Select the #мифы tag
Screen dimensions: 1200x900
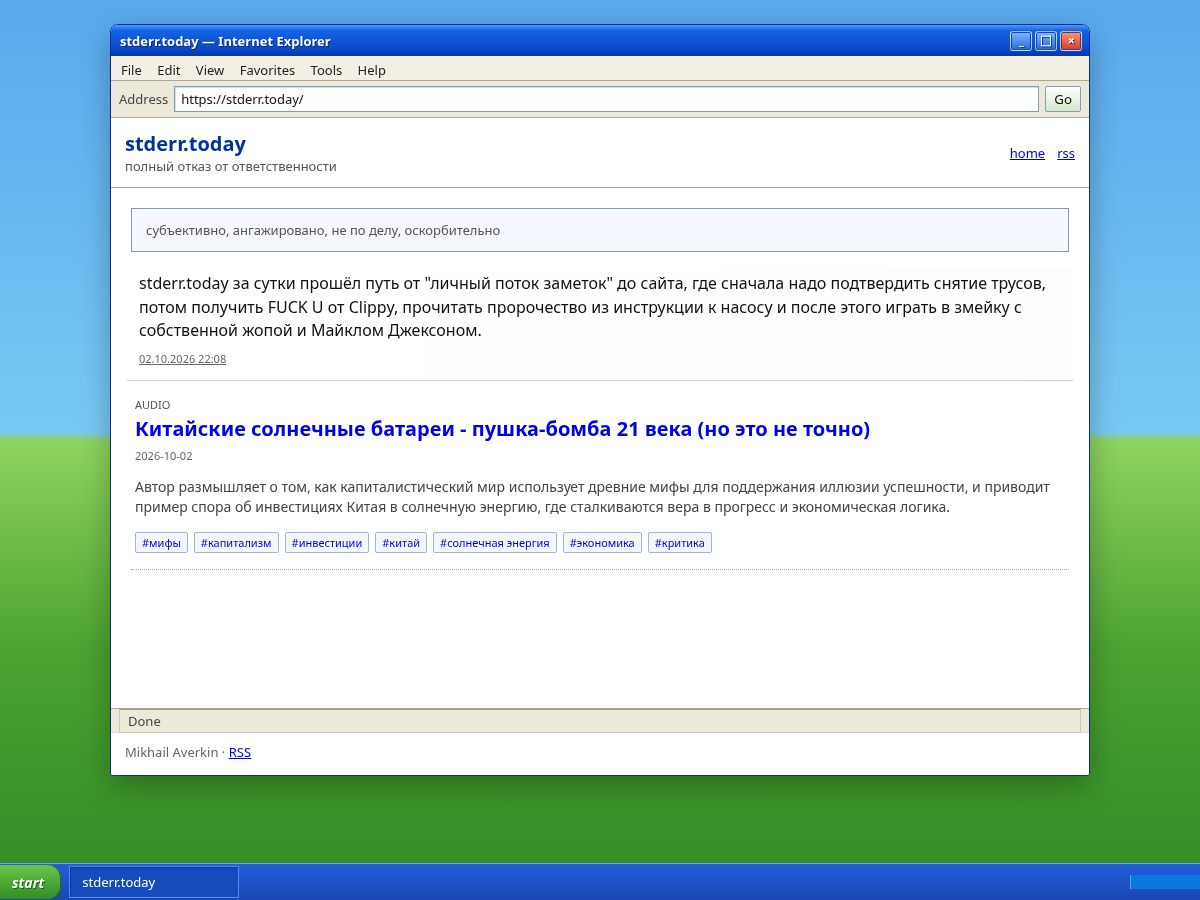(161, 543)
